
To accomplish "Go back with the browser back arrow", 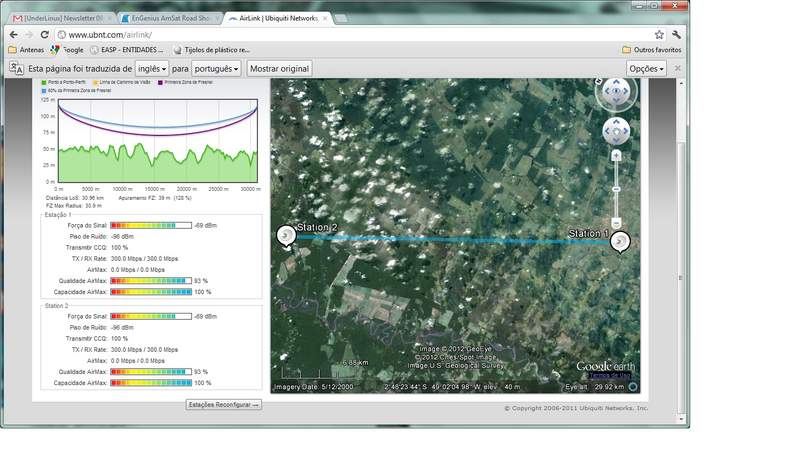I will [x=14, y=35].
